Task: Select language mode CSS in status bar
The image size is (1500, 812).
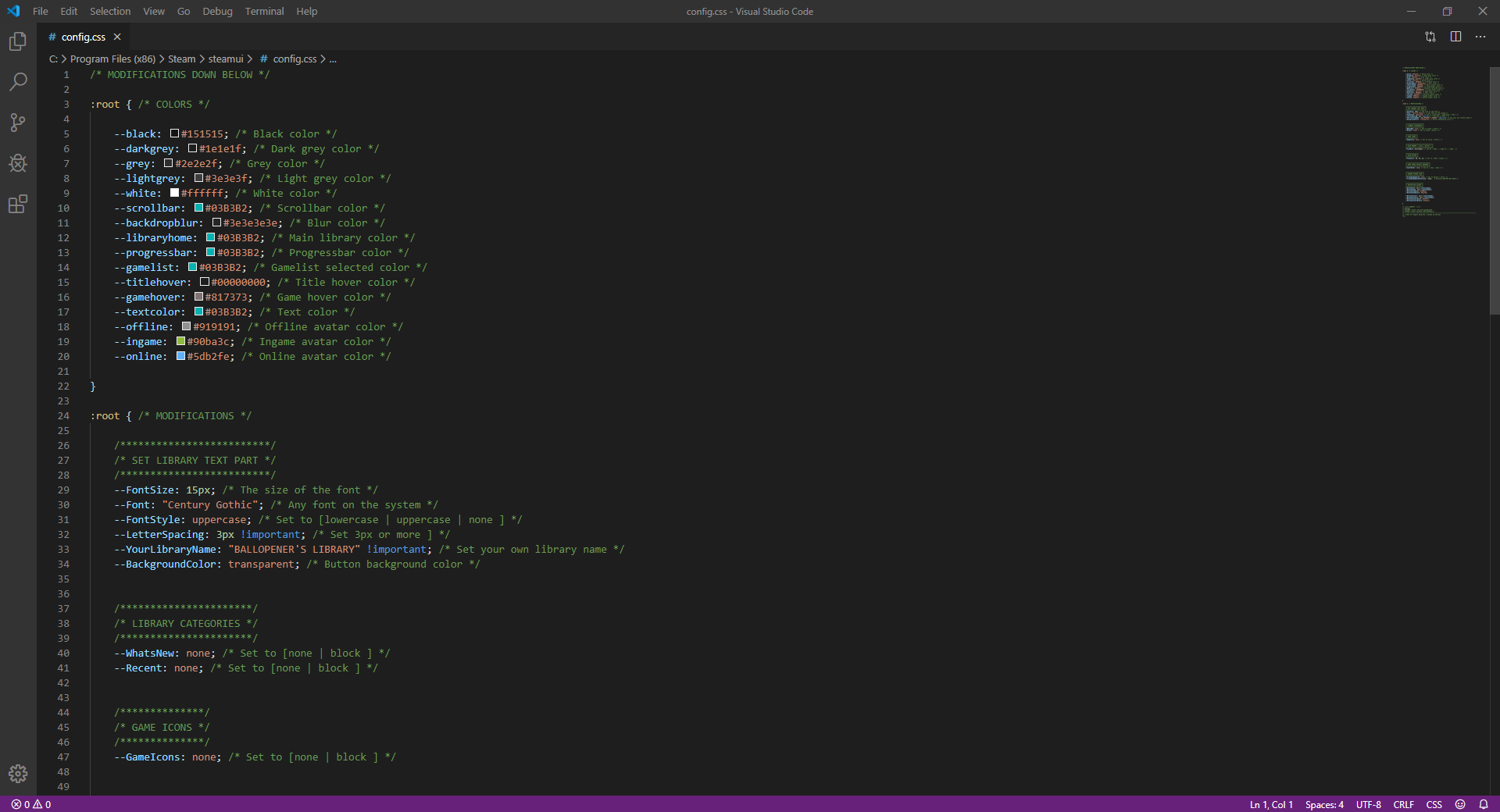Action: [1434, 804]
